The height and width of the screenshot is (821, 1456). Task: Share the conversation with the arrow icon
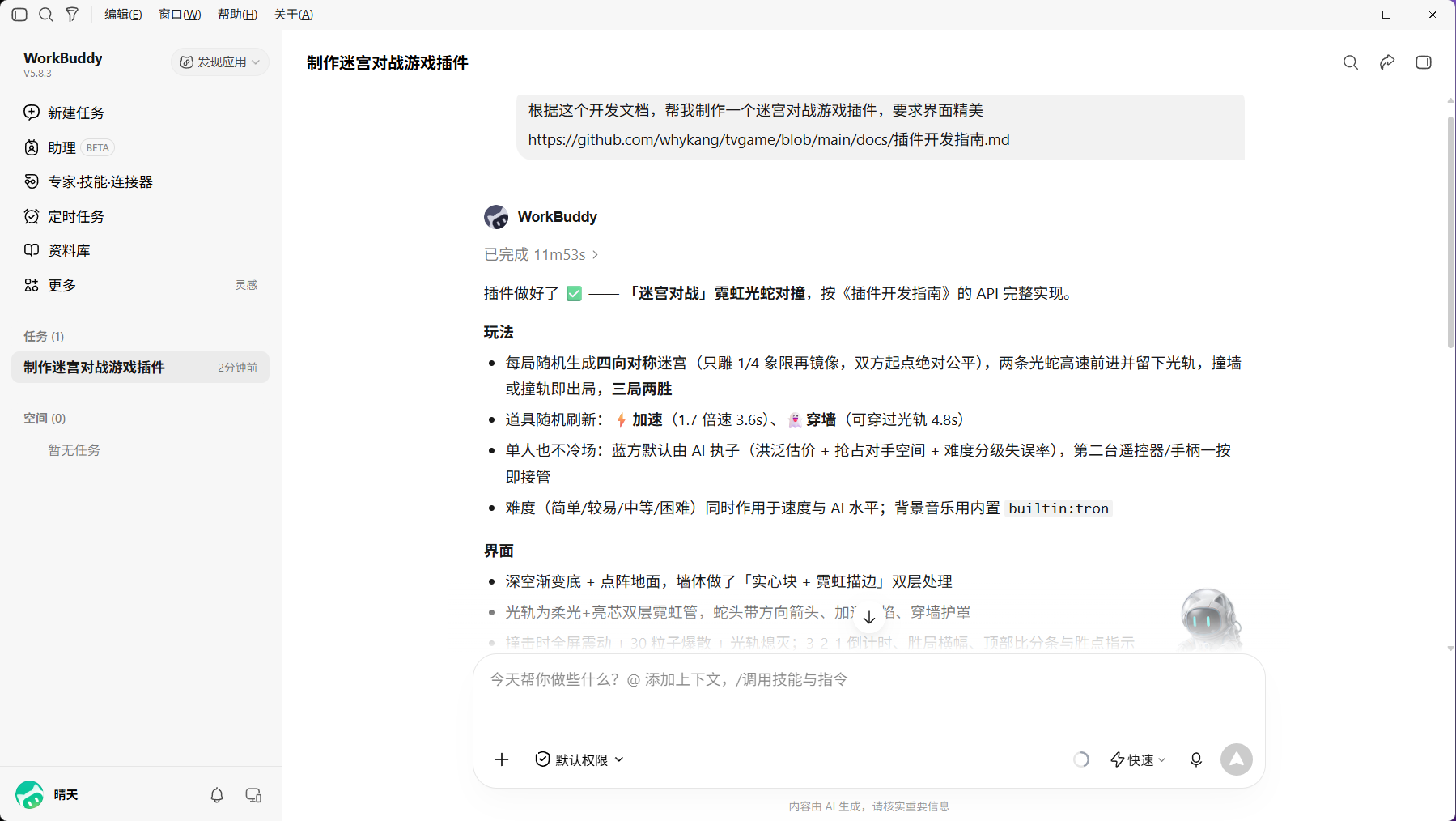[x=1387, y=62]
